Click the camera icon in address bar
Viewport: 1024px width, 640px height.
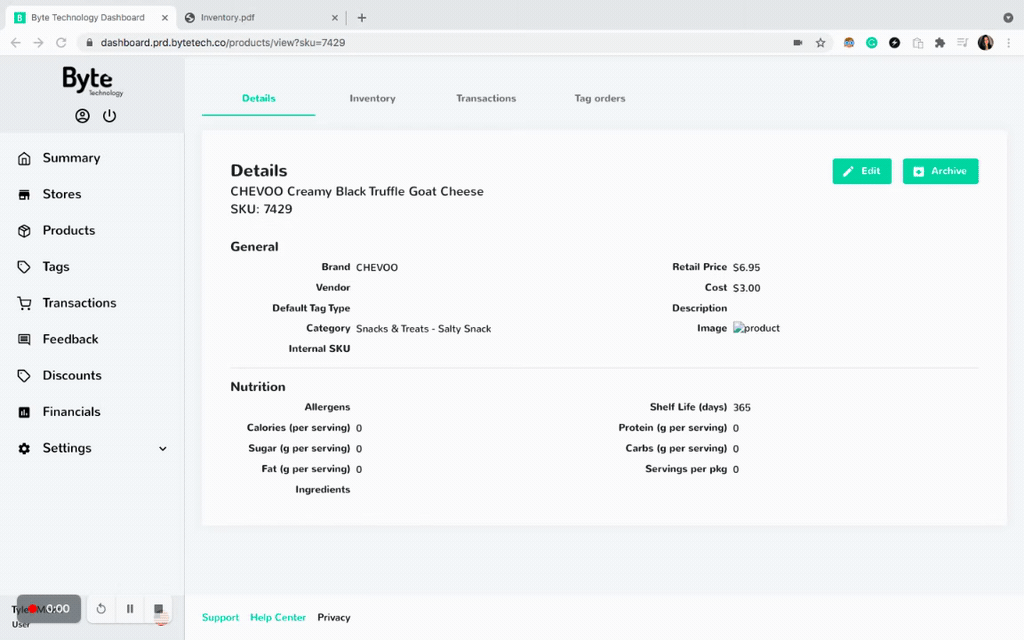pyautogui.click(x=797, y=42)
